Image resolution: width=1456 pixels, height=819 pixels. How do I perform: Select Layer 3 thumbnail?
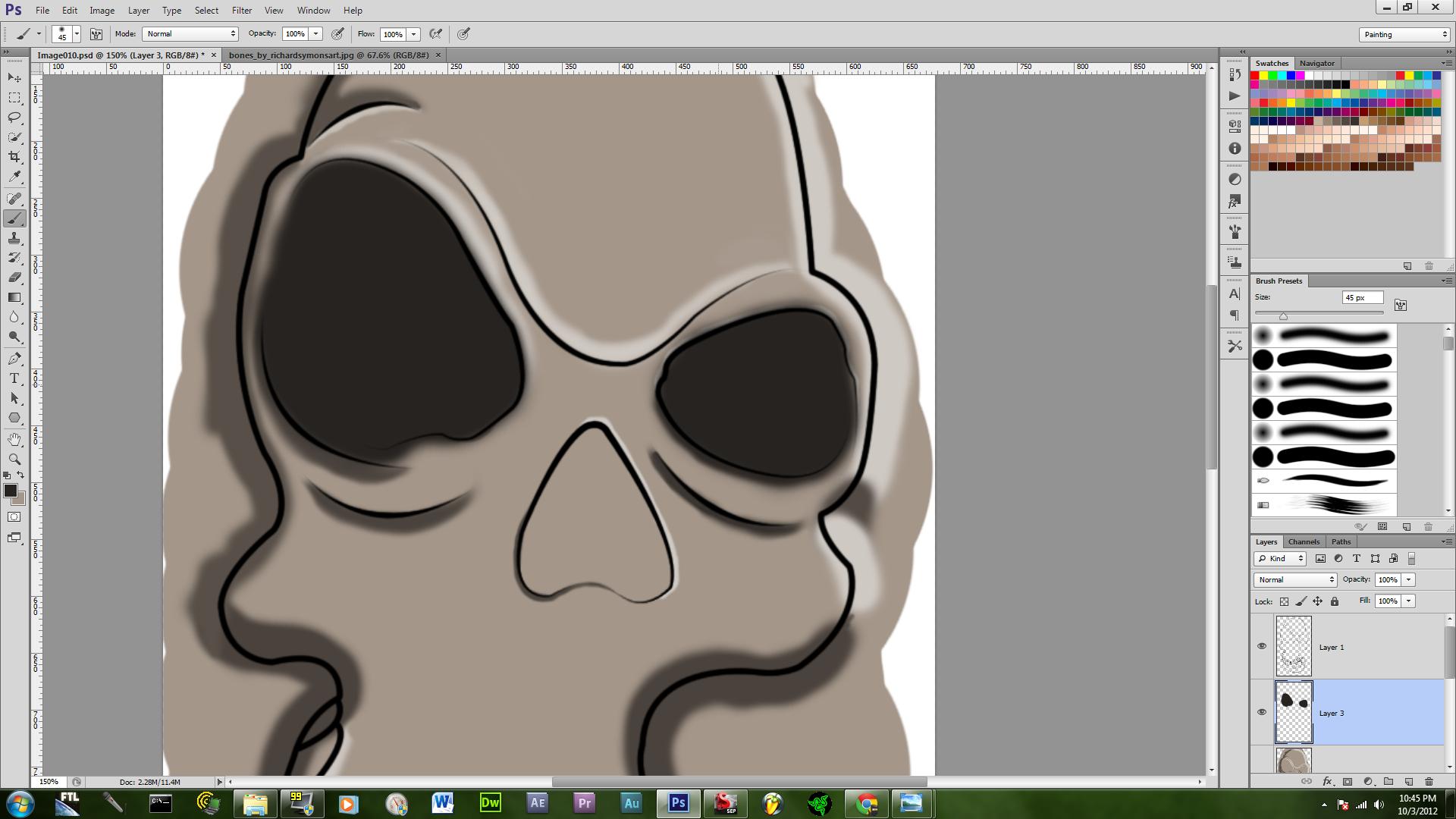tap(1294, 713)
